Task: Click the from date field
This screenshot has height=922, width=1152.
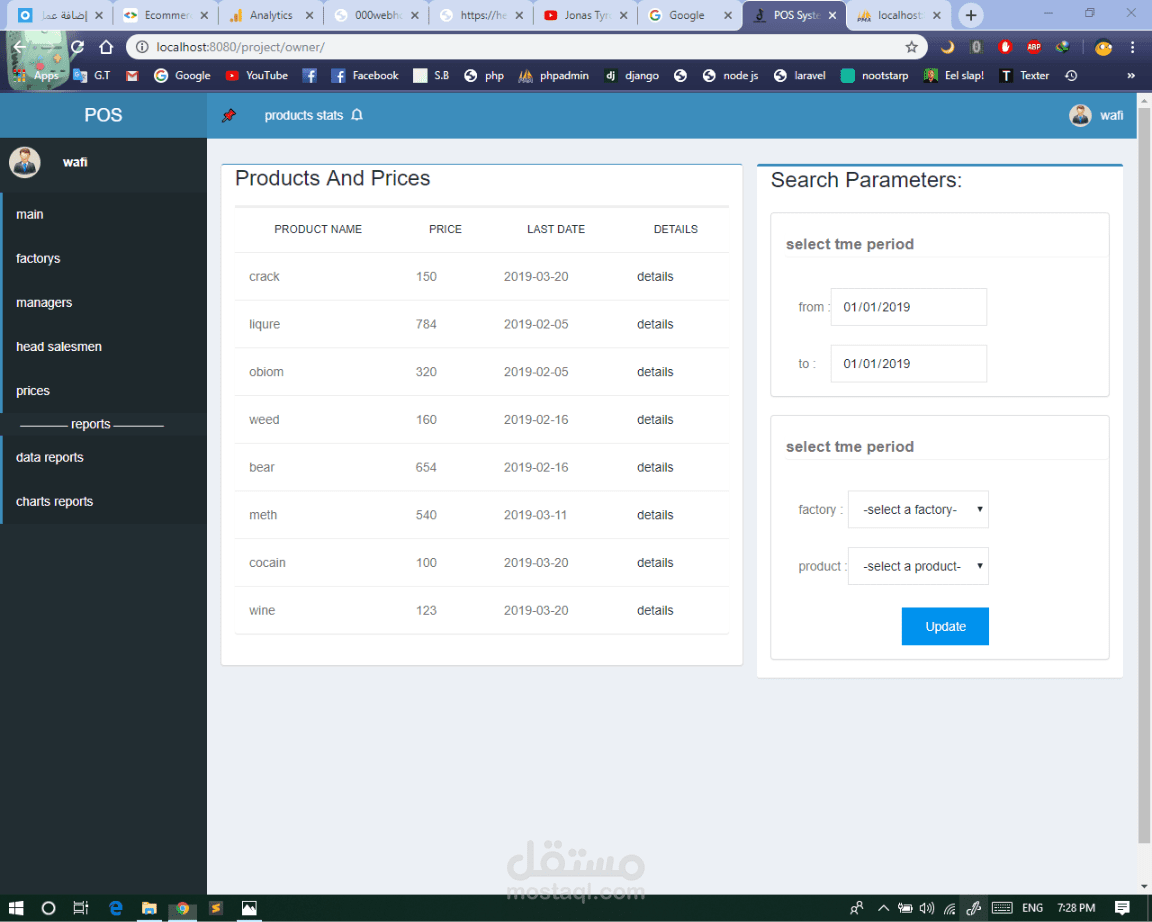Action: (x=908, y=306)
